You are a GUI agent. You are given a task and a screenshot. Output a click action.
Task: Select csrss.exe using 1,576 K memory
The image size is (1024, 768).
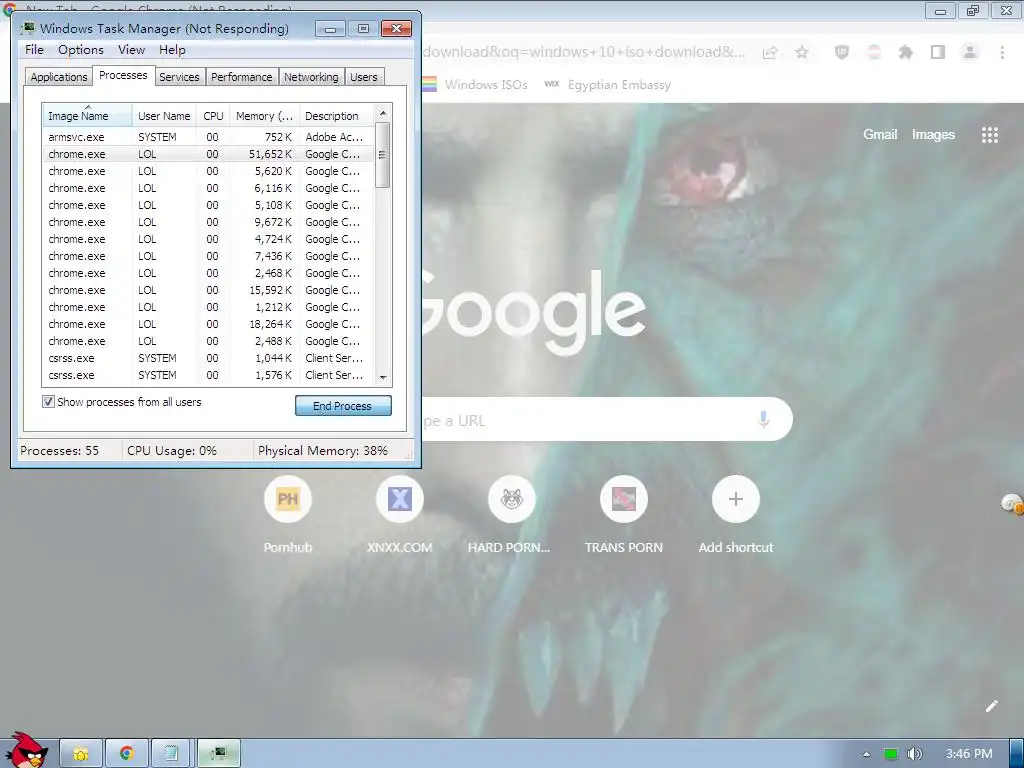tap(209, 375)
